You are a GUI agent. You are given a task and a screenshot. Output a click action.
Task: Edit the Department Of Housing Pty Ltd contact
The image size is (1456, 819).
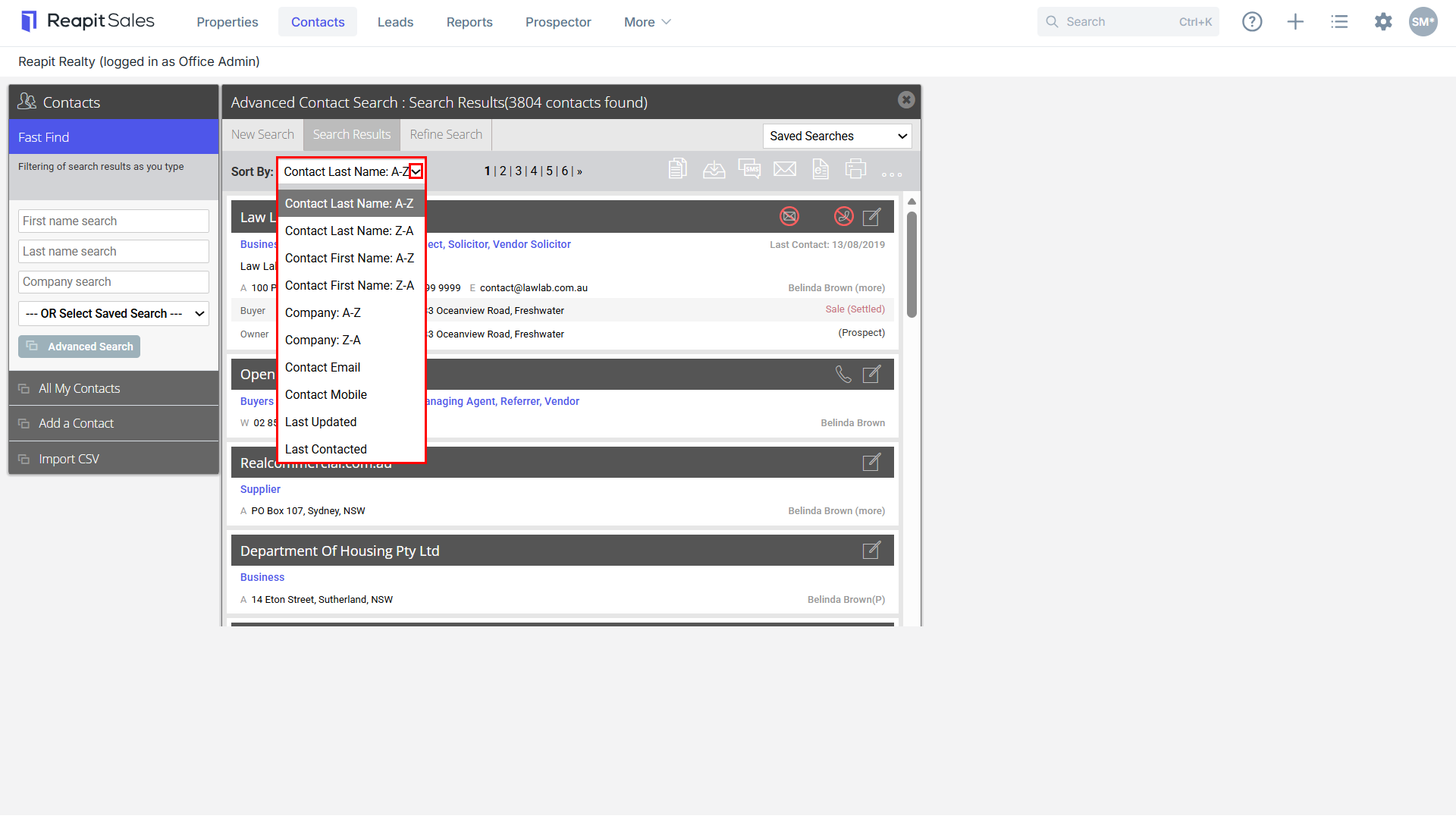tap(872, 551)
